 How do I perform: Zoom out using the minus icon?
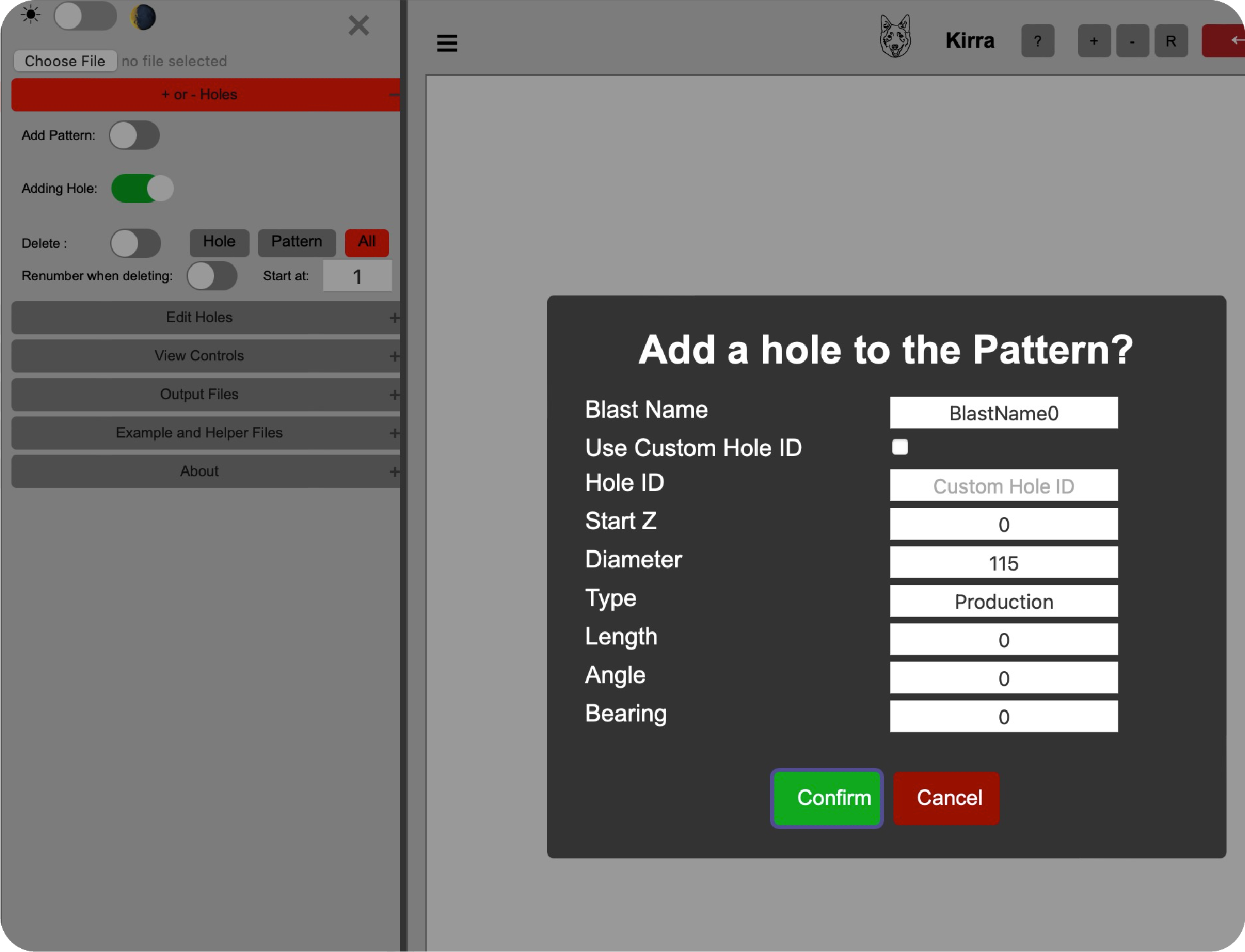[1132, 41]
